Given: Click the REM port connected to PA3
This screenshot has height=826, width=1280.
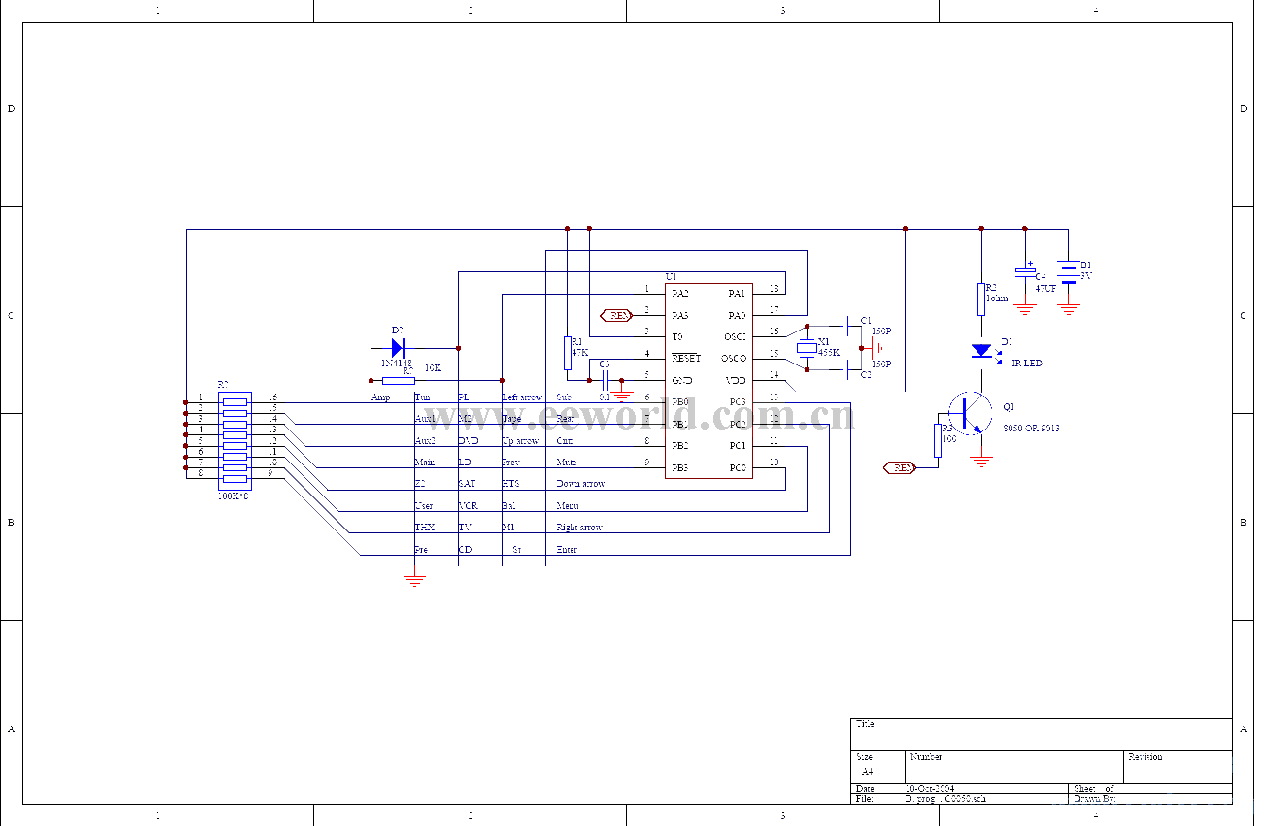Looking at the screenshot, I should (617, 315).
